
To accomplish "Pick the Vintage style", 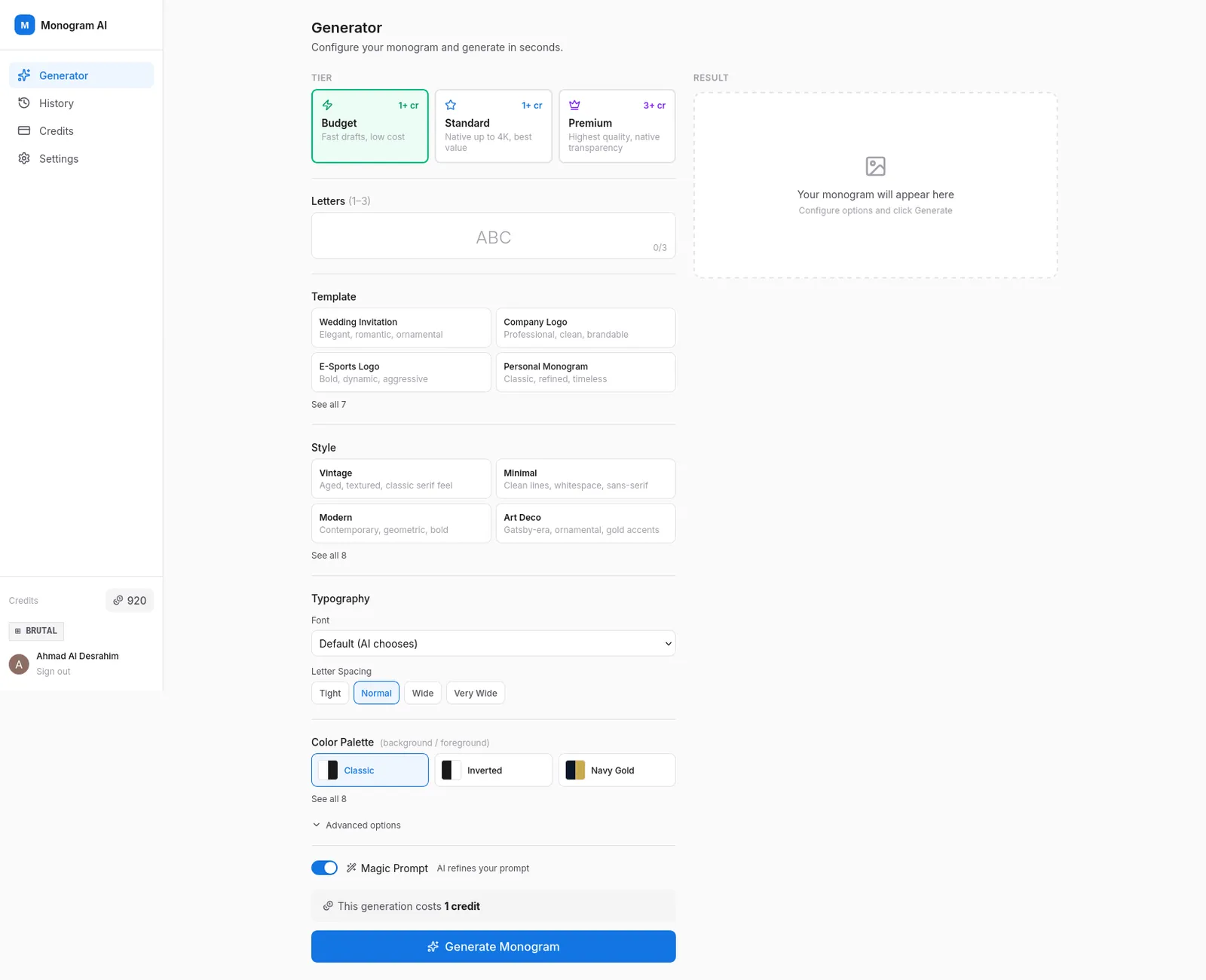I will point(401,479).
